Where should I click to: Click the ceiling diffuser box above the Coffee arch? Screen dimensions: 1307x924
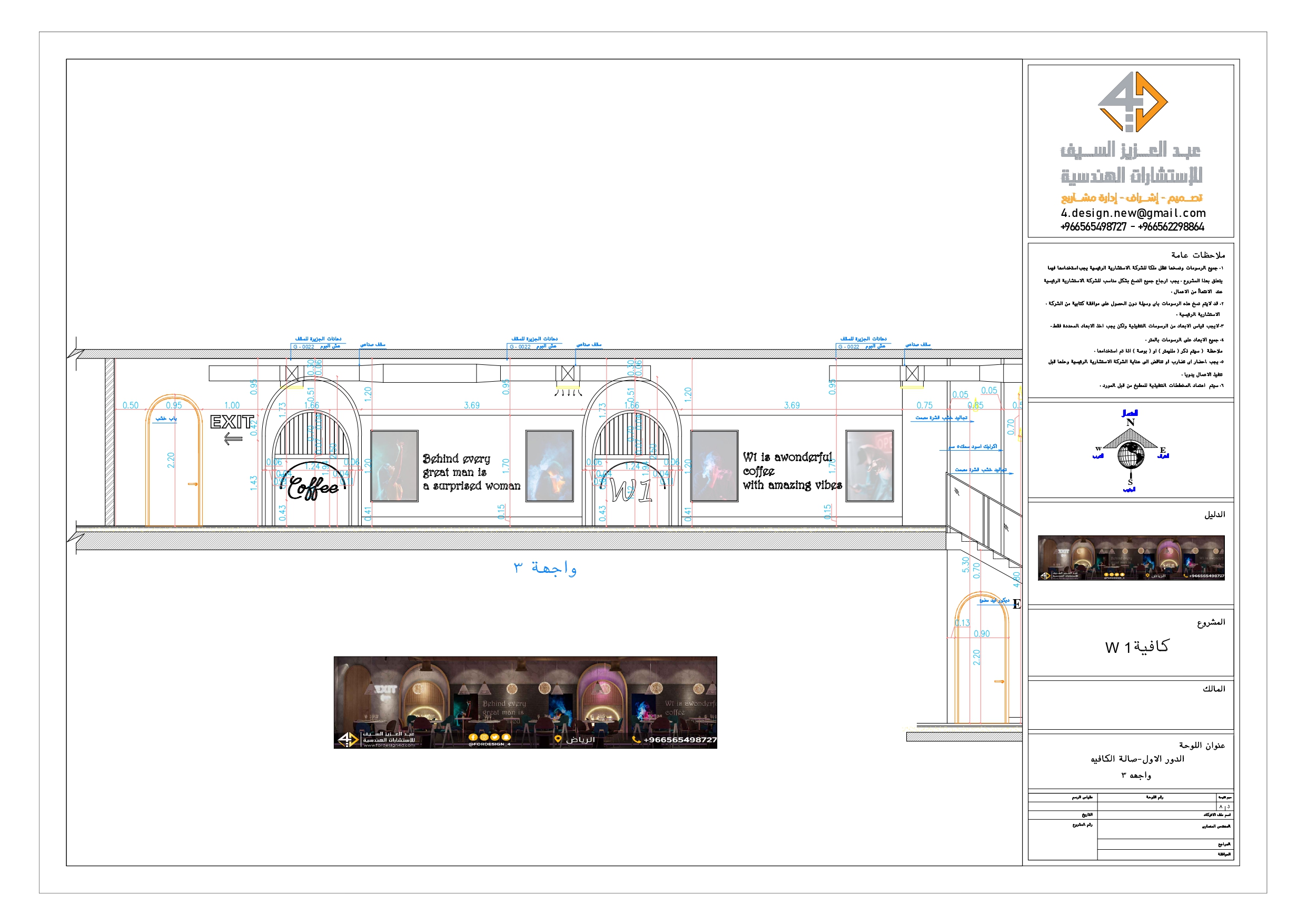tap(291, 373)
